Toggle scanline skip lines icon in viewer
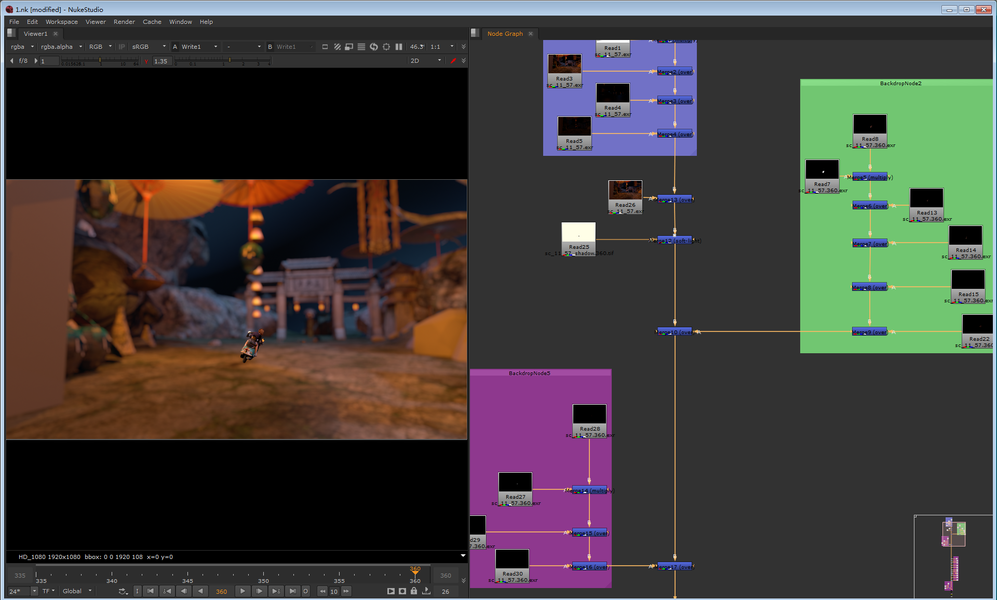 (x=361, y=46)
